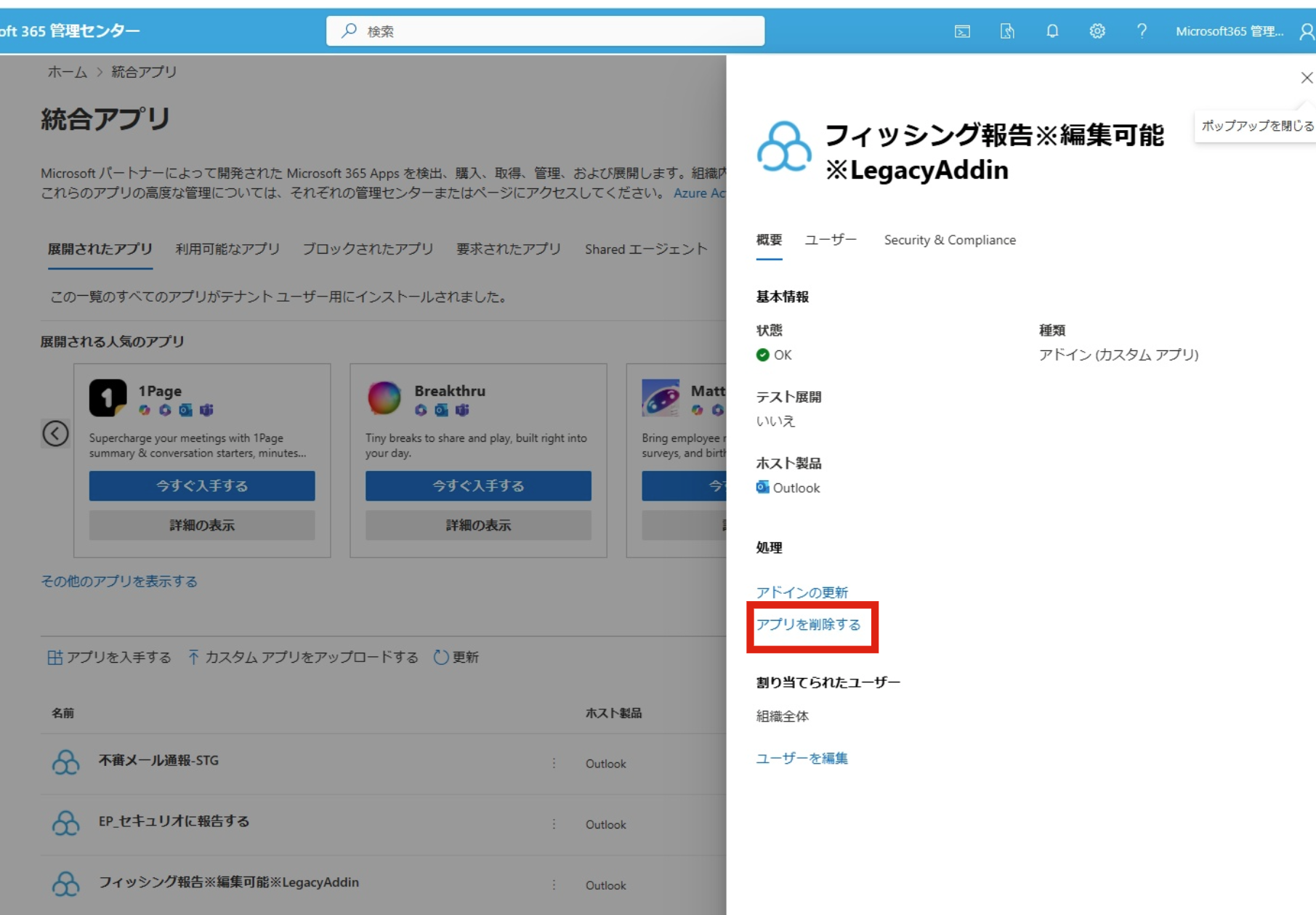Click 詳細の表示 for Breakthru
Screen dimensions: 1316x915
pyautogui.click(x=478, y=525)
